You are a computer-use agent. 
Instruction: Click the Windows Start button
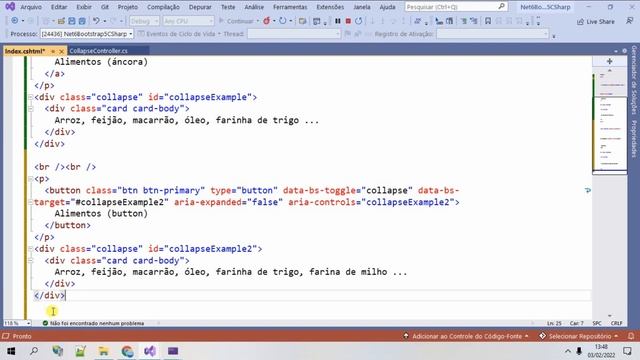pyautogui.click(x=11, y=351)
